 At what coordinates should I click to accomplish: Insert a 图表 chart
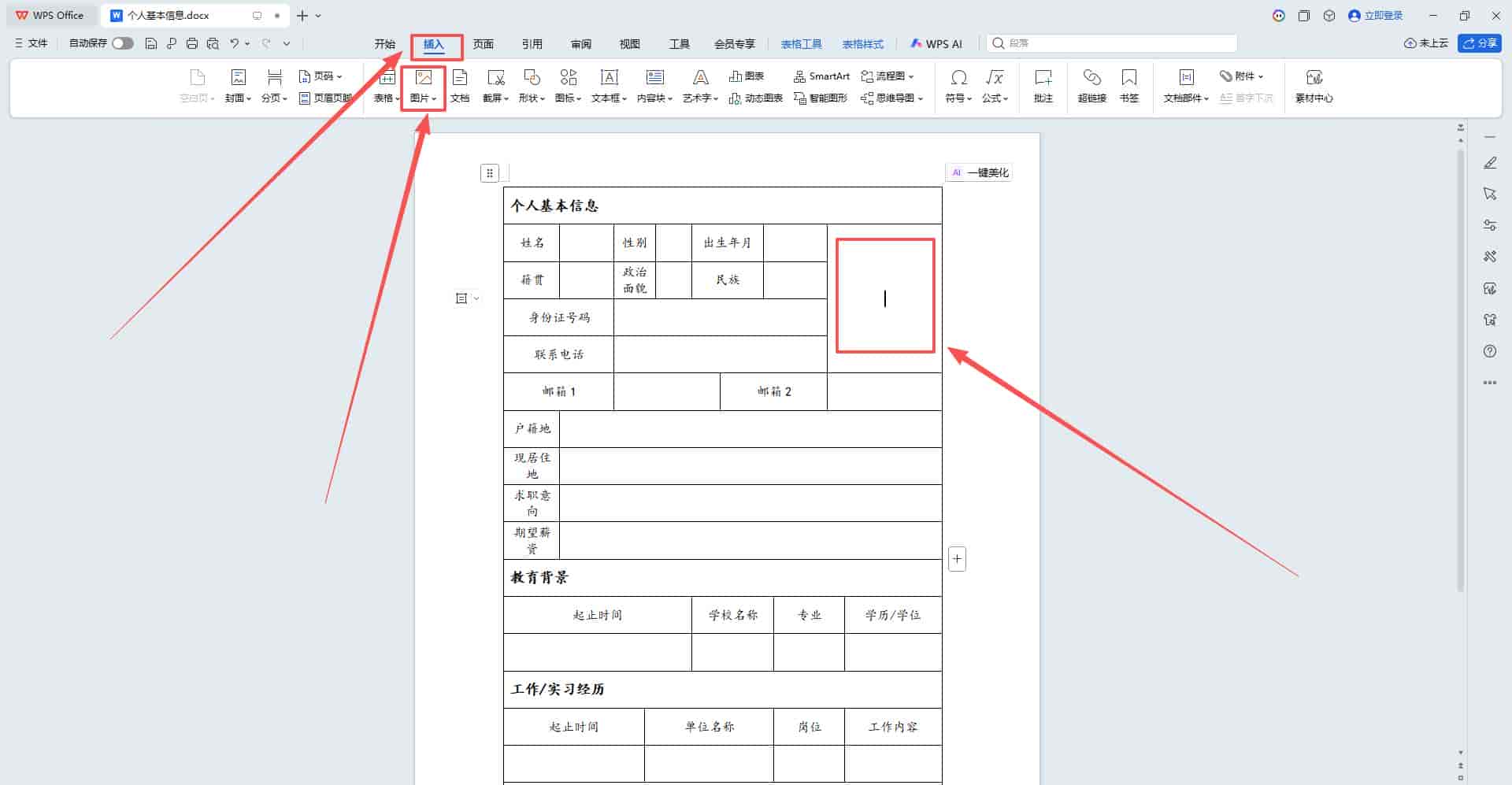click(x=747, y=76)
